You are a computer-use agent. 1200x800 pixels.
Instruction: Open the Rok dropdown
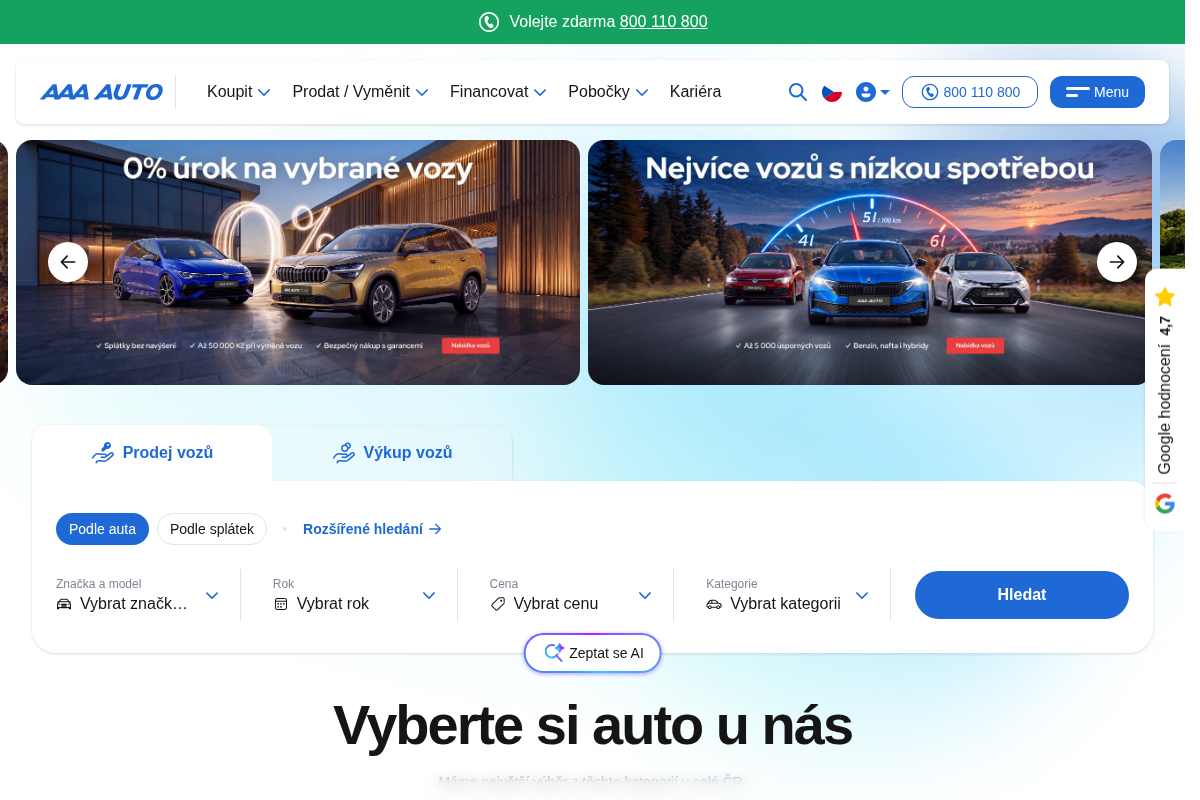pos(355,595)
